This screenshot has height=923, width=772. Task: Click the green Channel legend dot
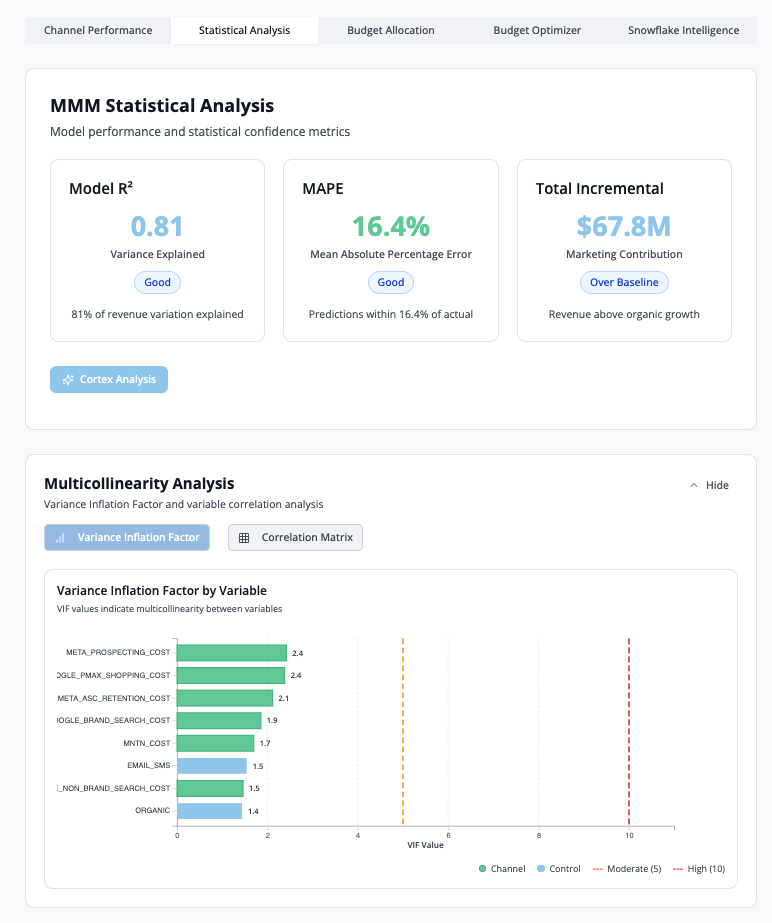[x=483, y=869]
